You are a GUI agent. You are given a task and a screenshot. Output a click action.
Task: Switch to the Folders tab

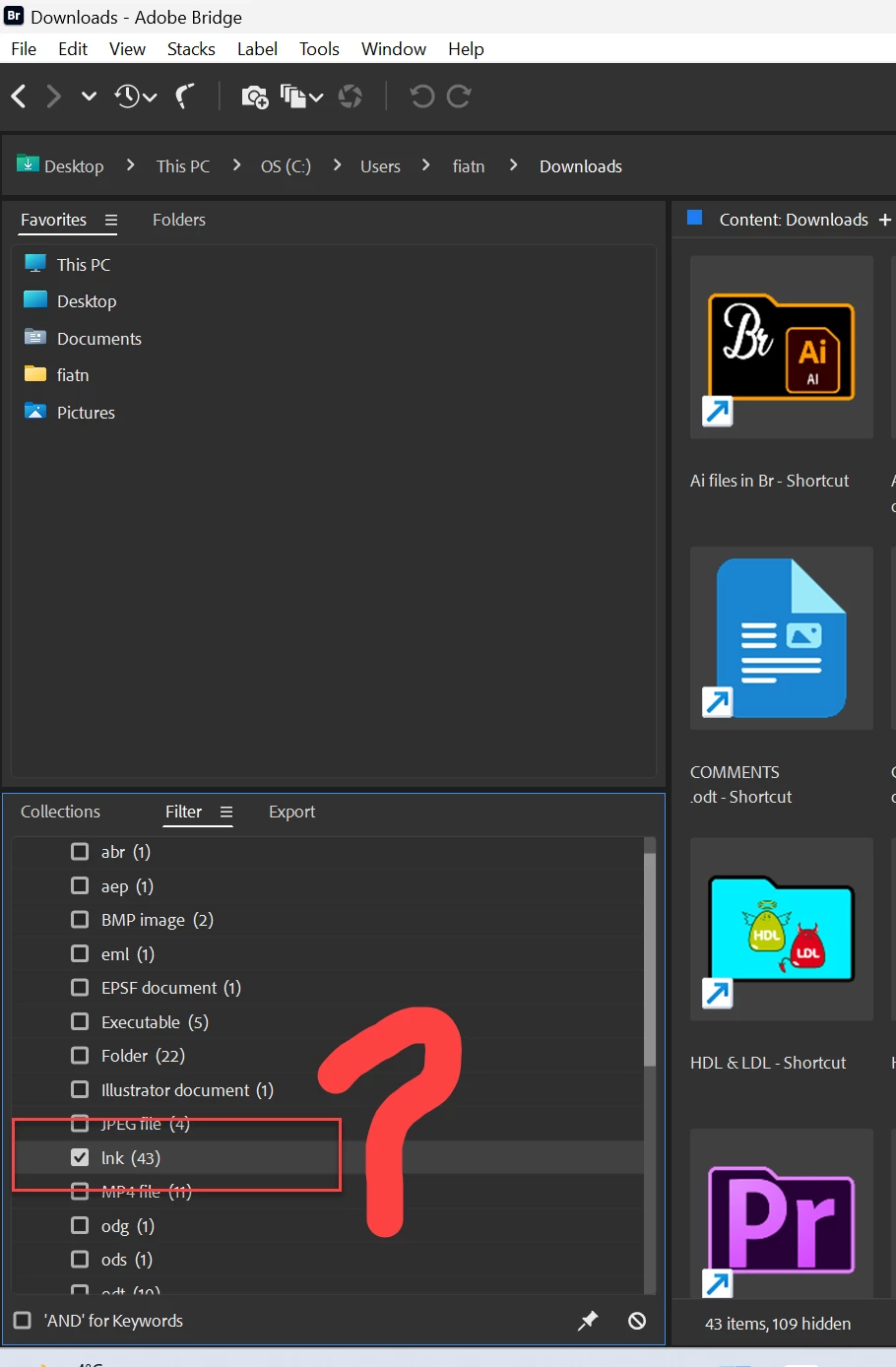click(179, 220)
